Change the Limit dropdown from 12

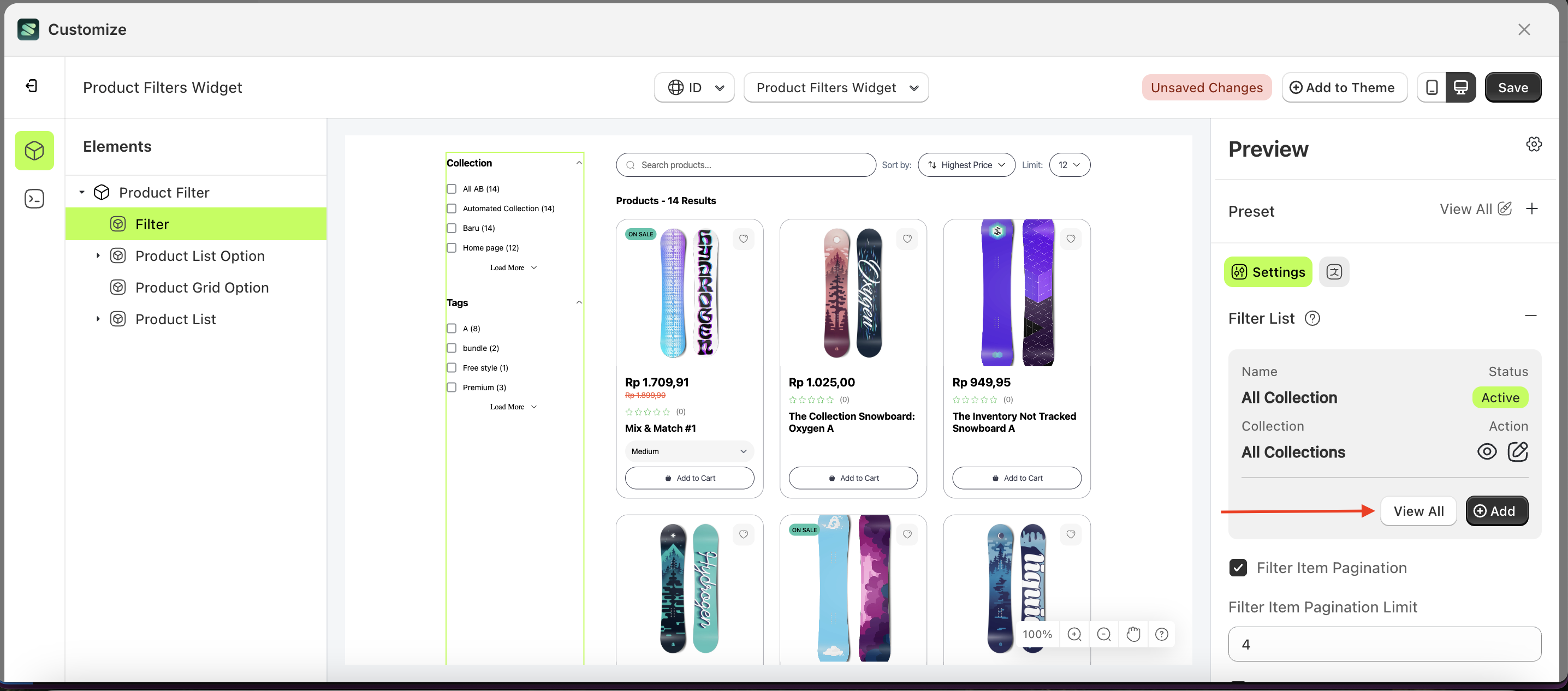[1070, 164]
